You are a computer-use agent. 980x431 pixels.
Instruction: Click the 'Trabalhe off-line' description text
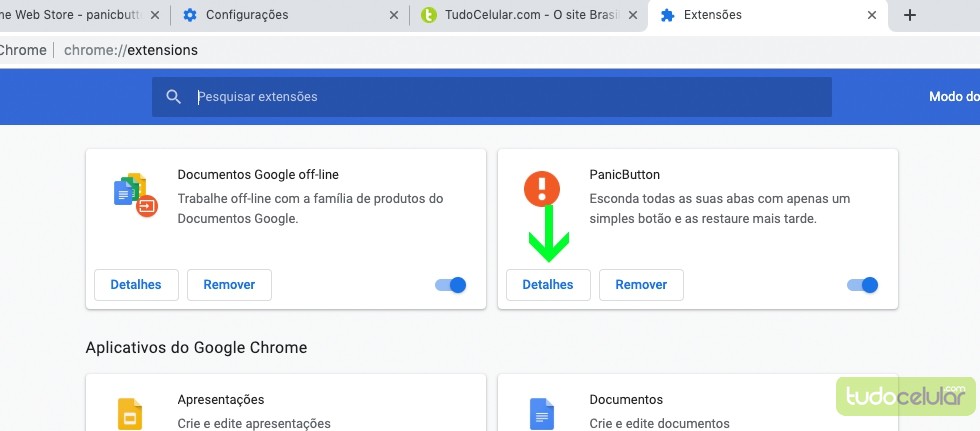click(311, 209)
